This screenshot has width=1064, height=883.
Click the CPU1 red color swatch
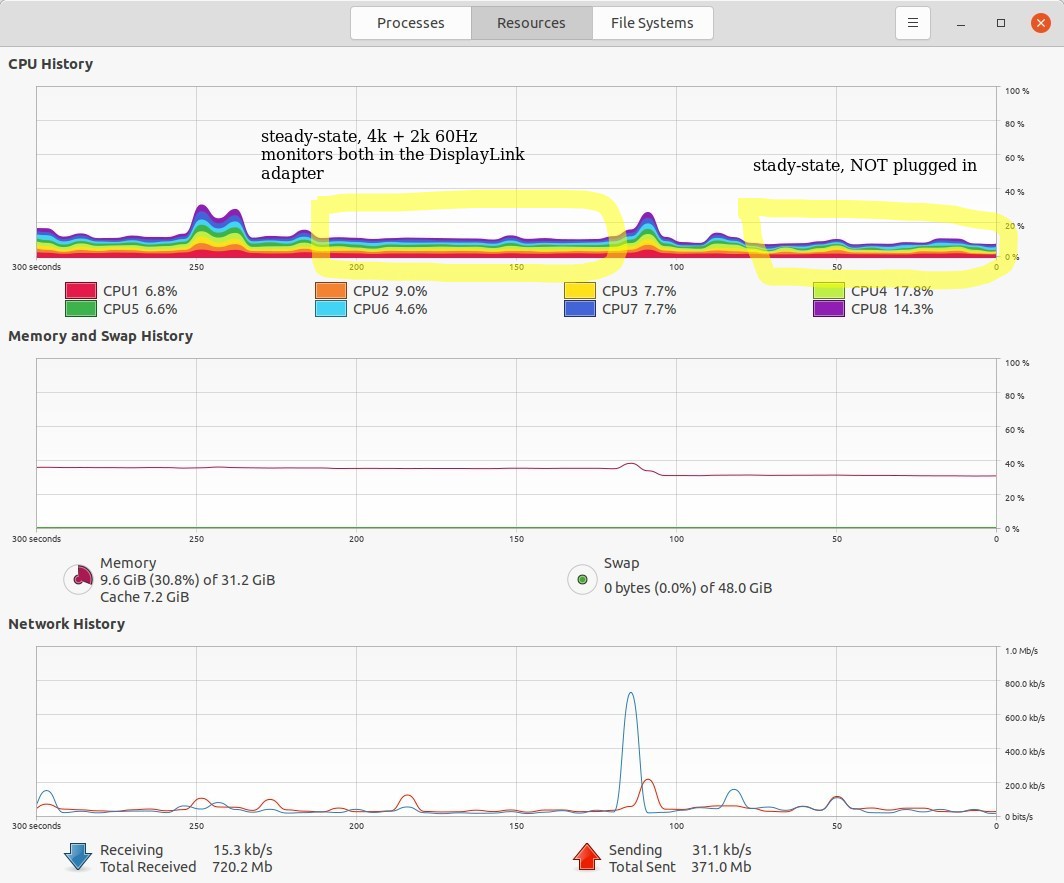pyautogui.click(x=80, y=291)
